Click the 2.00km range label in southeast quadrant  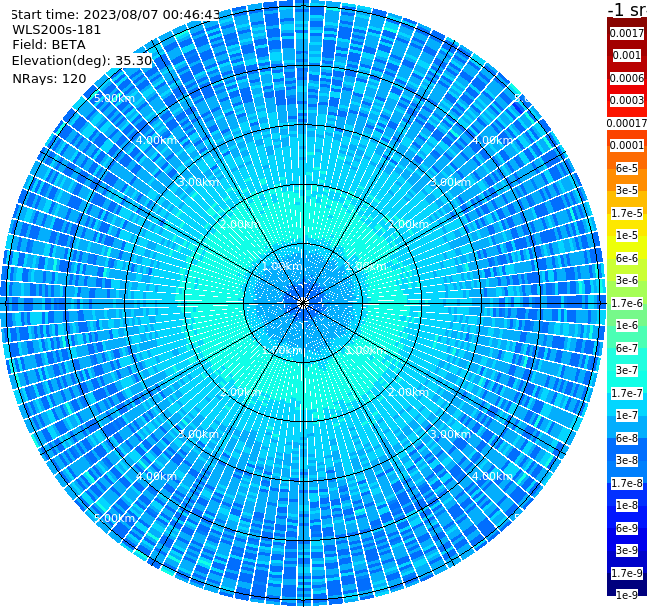(409, 392)
